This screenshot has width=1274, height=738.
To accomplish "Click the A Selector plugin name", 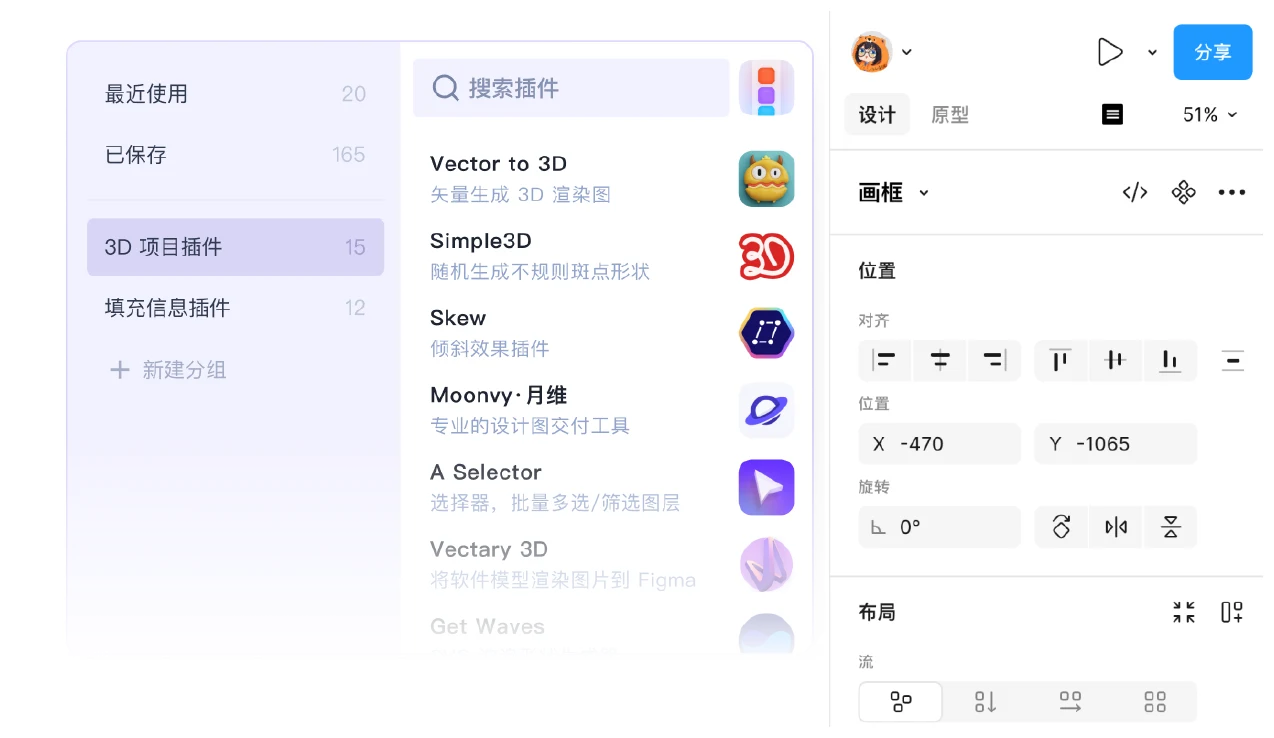I will [486, 472].
